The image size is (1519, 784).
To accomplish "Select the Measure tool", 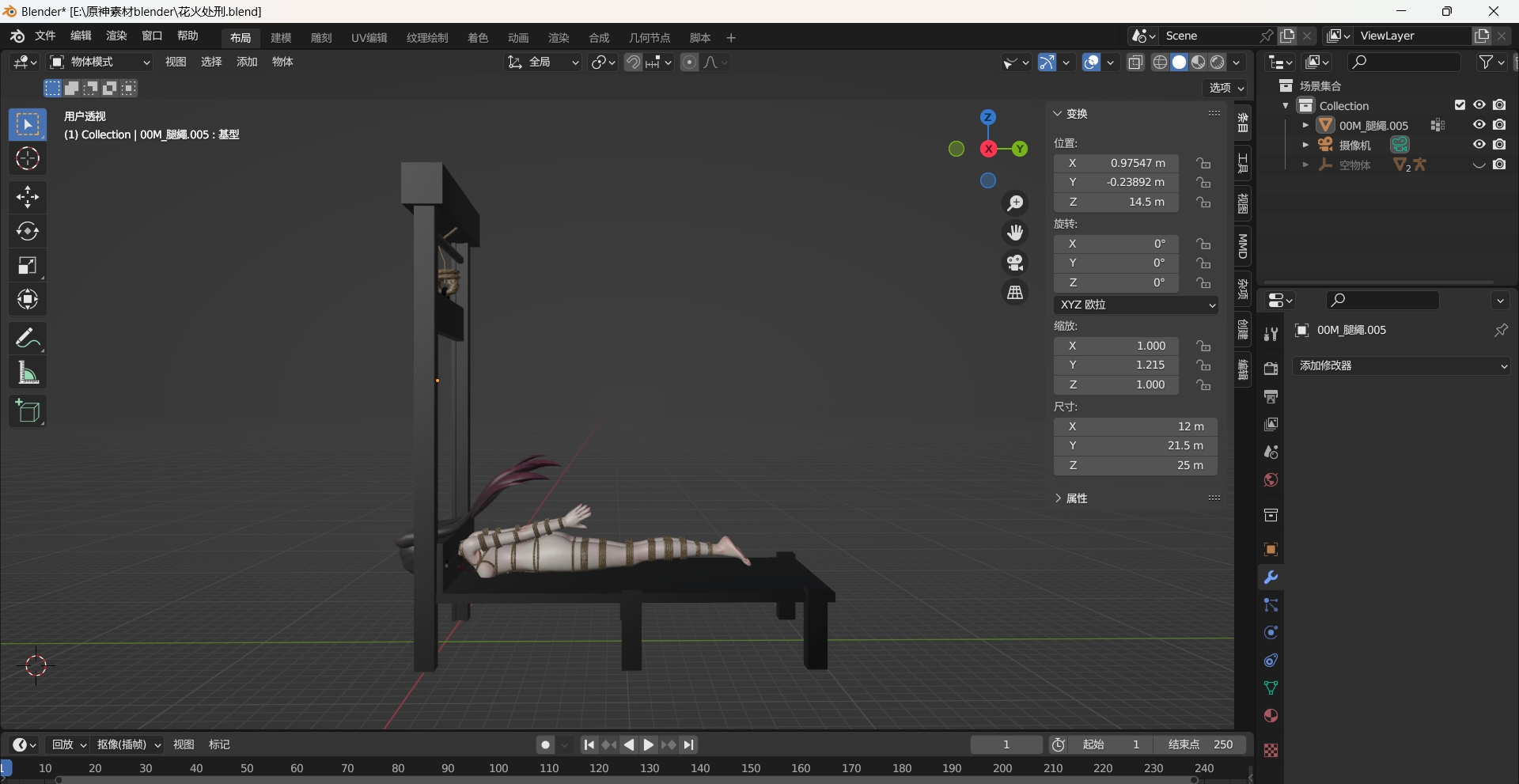I will [x=28, y=373].
